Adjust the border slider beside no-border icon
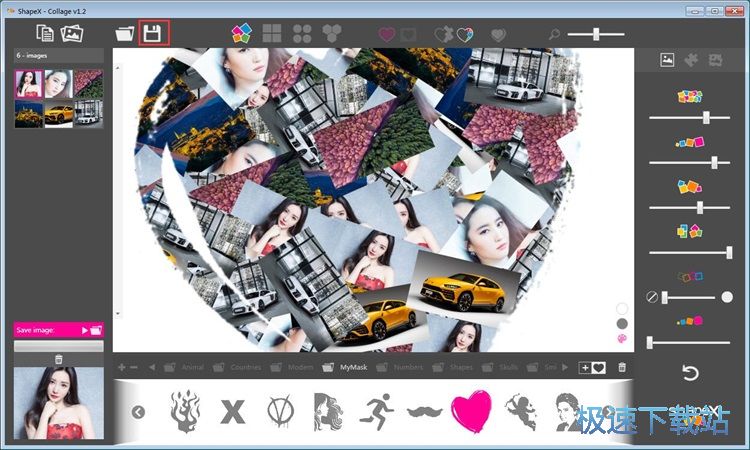 pos(688,297)
